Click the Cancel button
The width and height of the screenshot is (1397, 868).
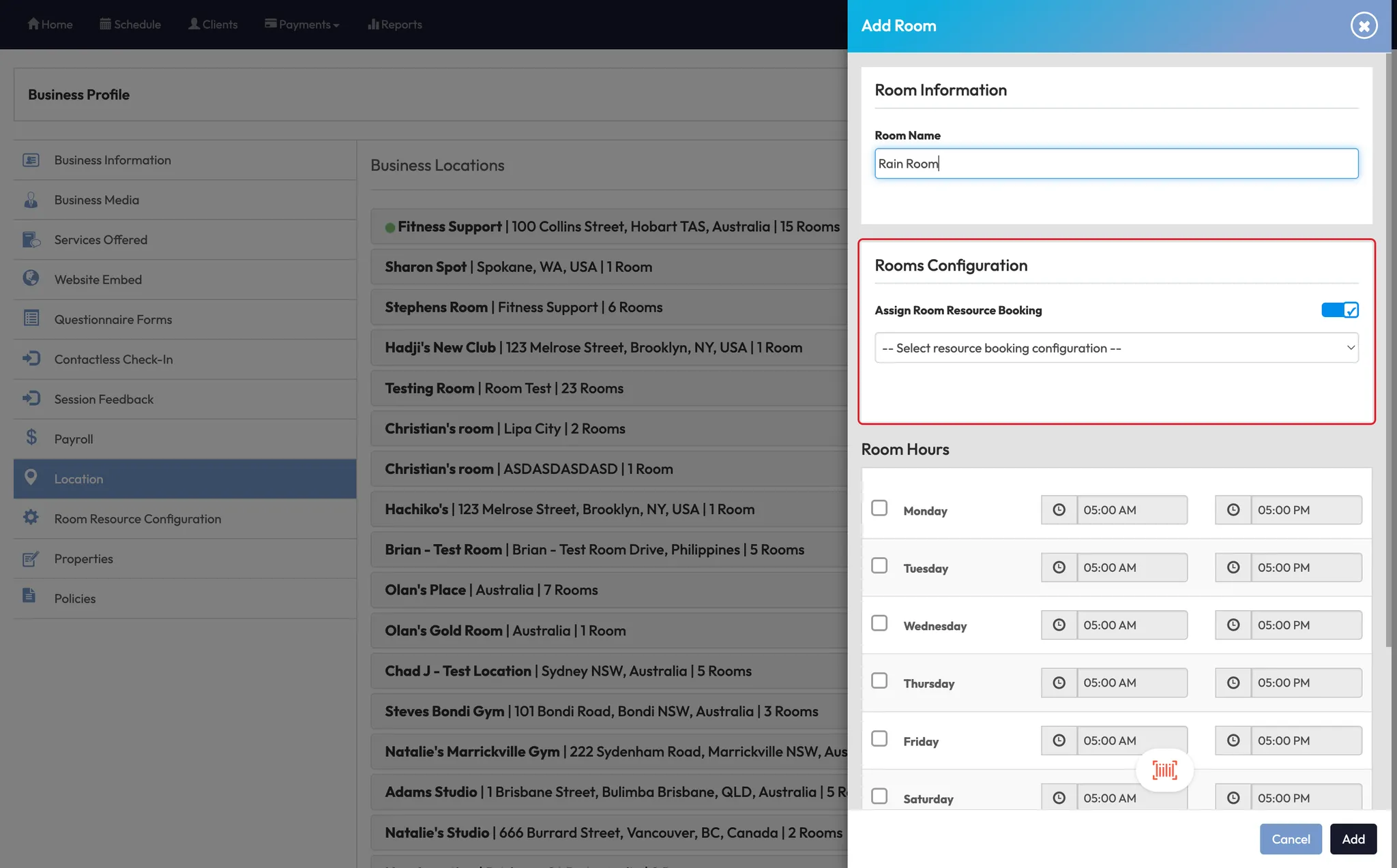[1290, 839]
